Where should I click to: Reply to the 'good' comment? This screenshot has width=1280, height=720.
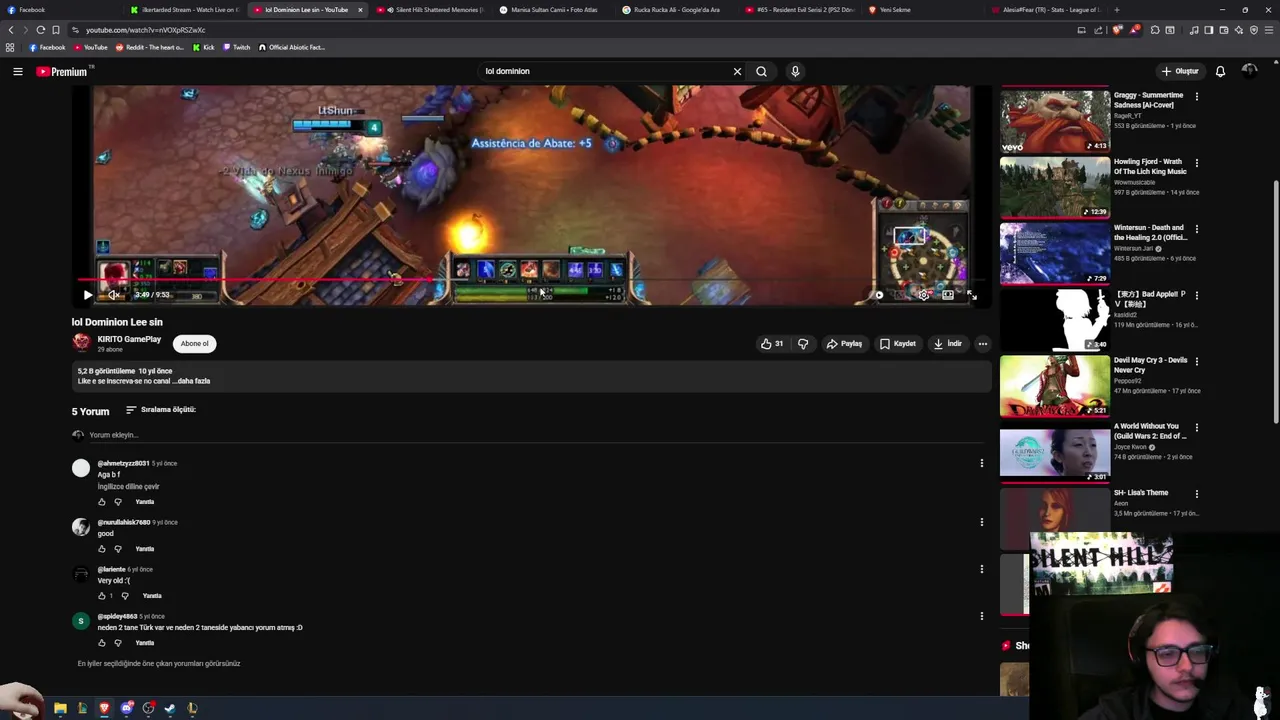click(145, 549)
